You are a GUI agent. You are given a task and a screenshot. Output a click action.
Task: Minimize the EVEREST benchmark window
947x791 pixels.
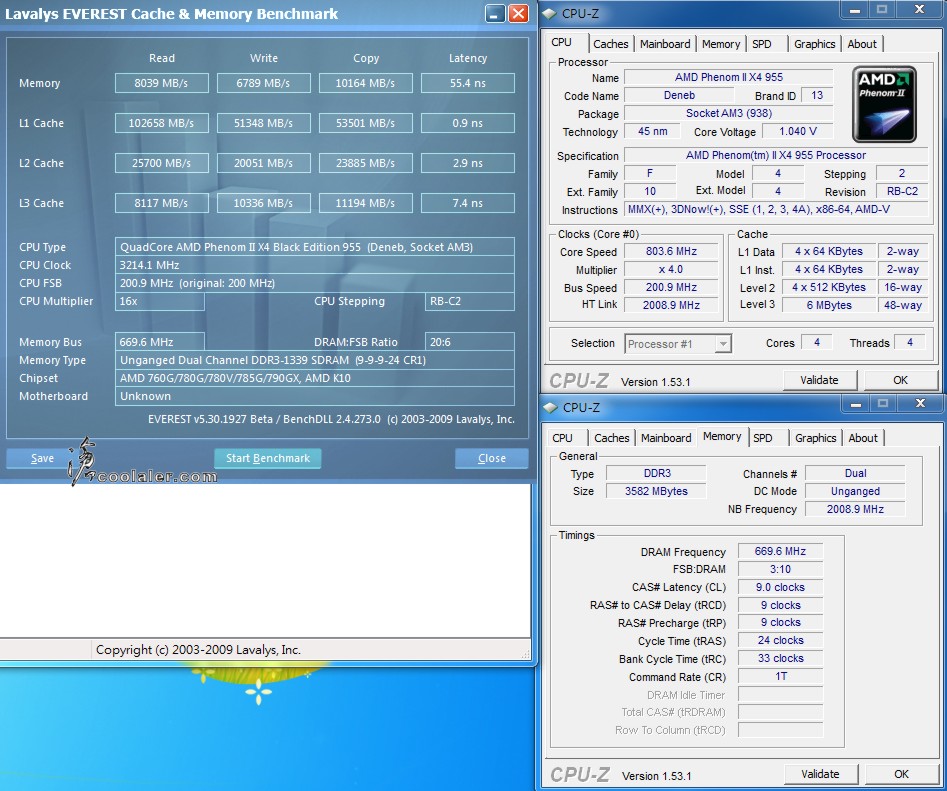pyautogui.click(x=495, y=13)
